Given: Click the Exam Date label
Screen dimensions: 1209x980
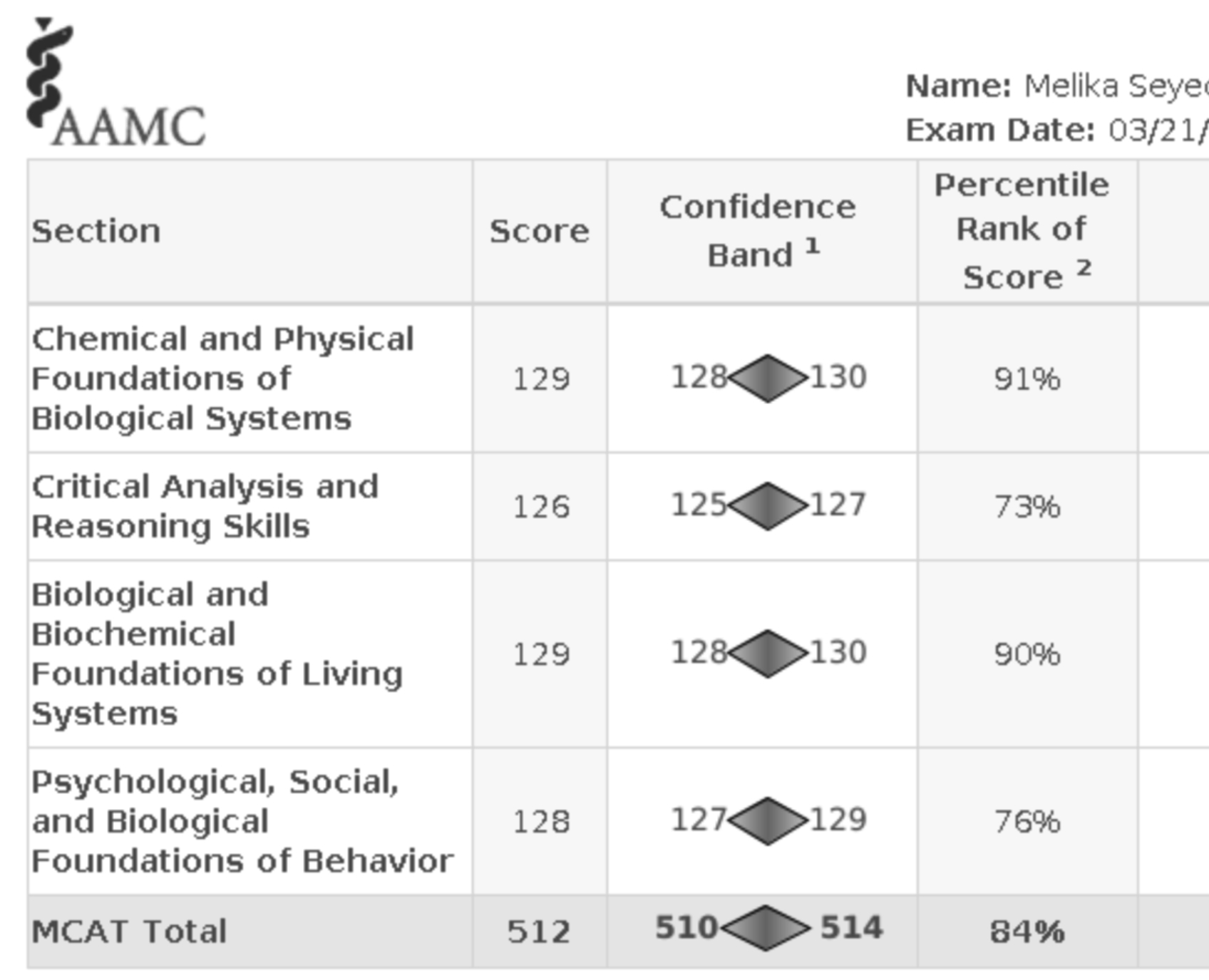Looking at the screenshot, I should point(1000,130).
